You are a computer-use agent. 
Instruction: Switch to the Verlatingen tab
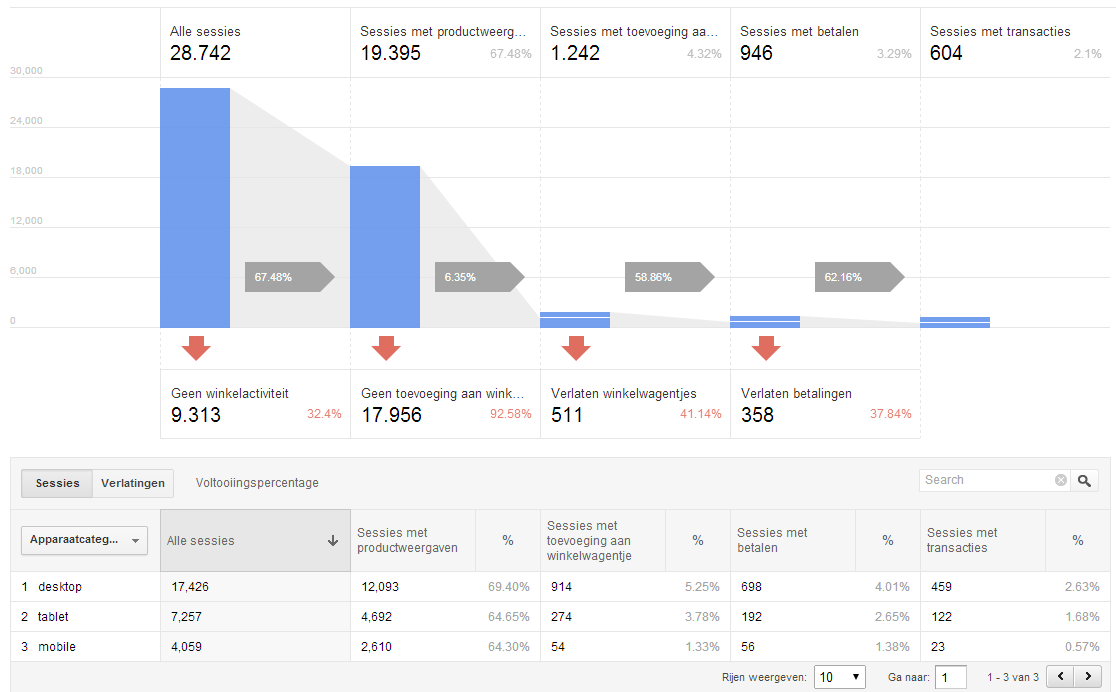point(133,483)
